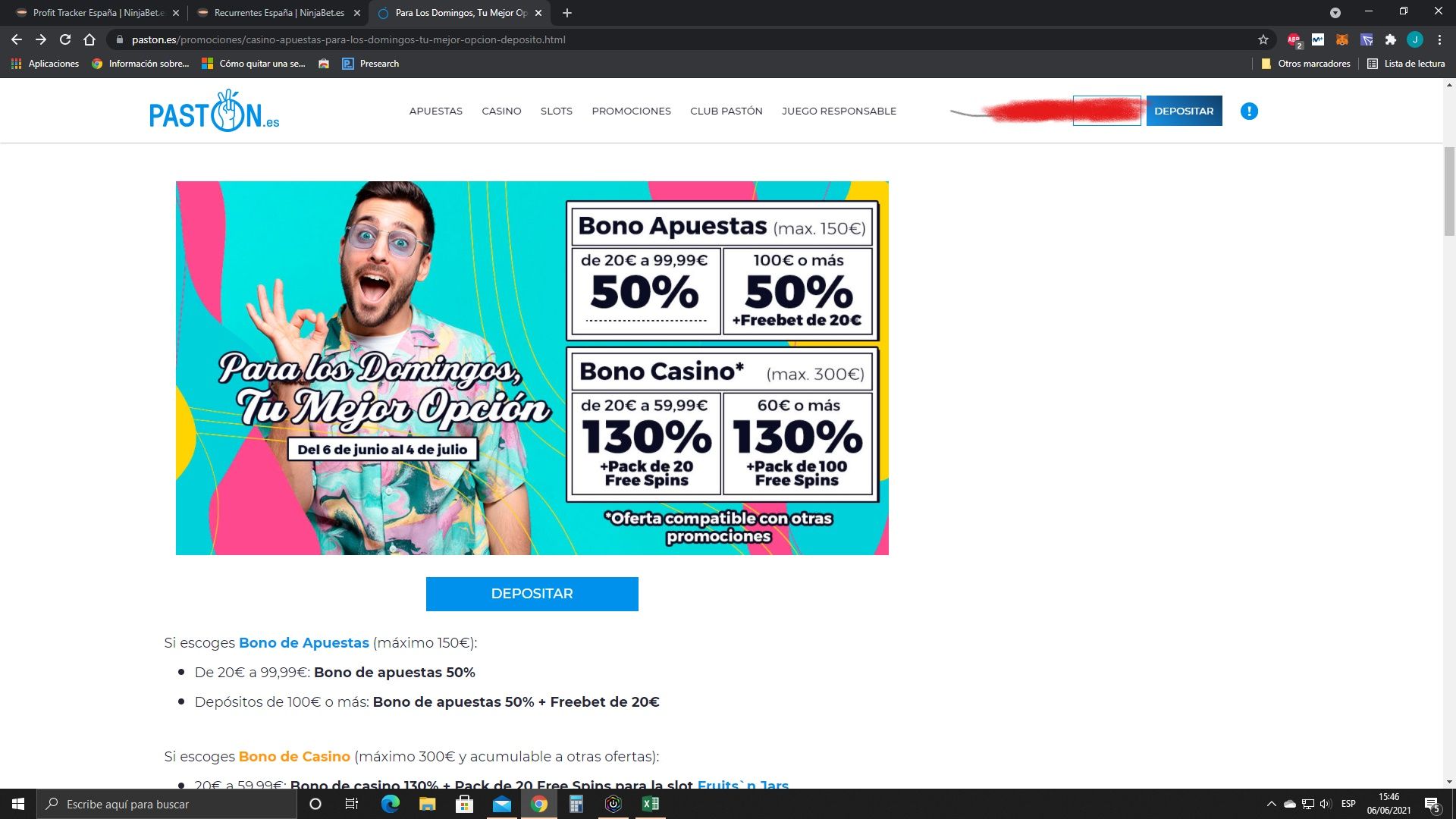Launch Microsoft Edge from the taskbar
1456x819 pixels.
(x=390, y=804)
